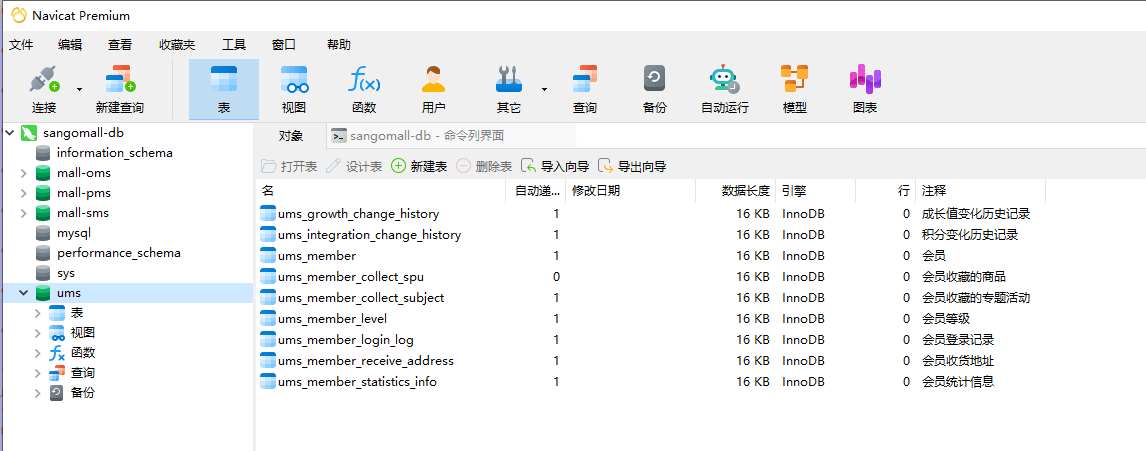Click 新建表 (New Table) button
Viewport: 1146px width, 451px height.
point(419,167)
